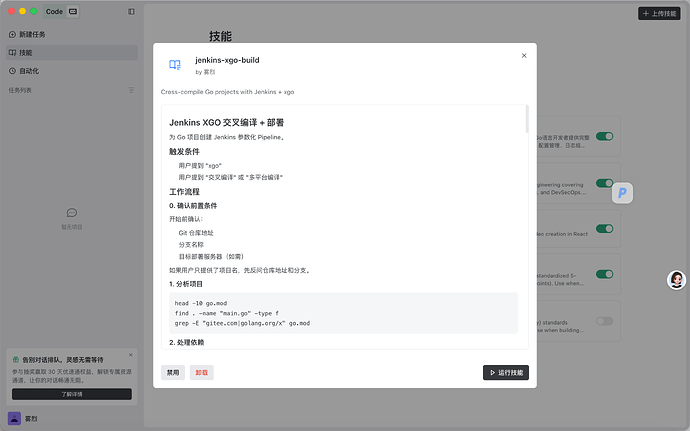Click the description Cross-compile Go projects with Jenkins + xgo
Screen dimensions: 690x431
click(x=228, y=92)
